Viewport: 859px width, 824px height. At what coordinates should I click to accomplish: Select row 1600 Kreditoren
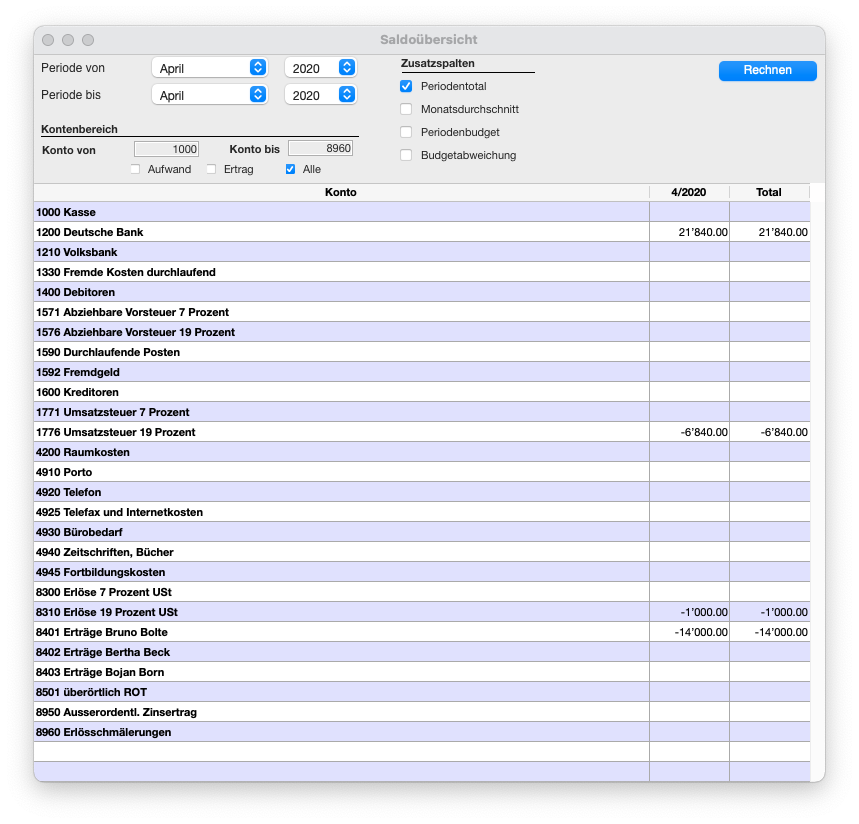click(422, 392)
